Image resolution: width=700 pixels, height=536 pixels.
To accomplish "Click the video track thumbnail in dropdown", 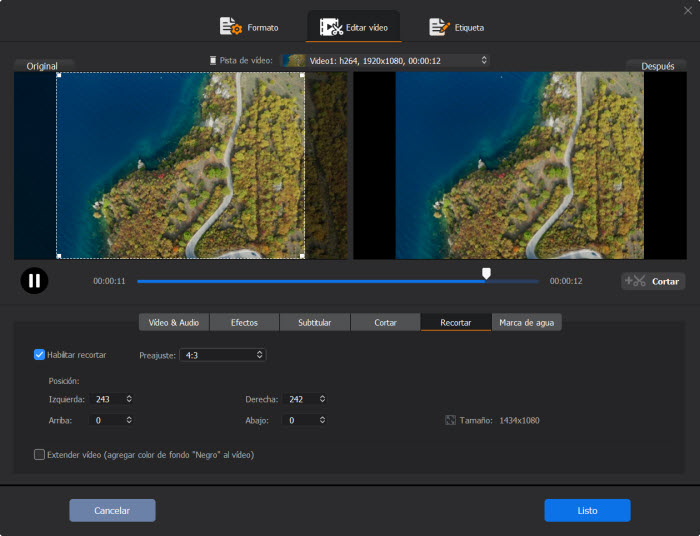I will 294,60.
